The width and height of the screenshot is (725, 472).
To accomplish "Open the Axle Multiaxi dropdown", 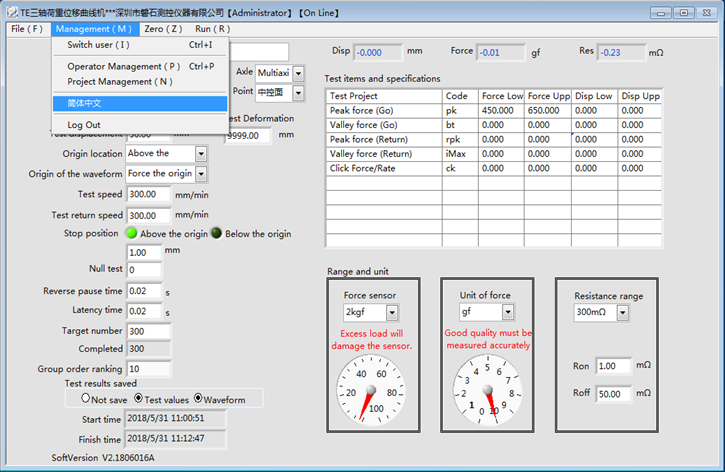I will (x=297, y=73).
